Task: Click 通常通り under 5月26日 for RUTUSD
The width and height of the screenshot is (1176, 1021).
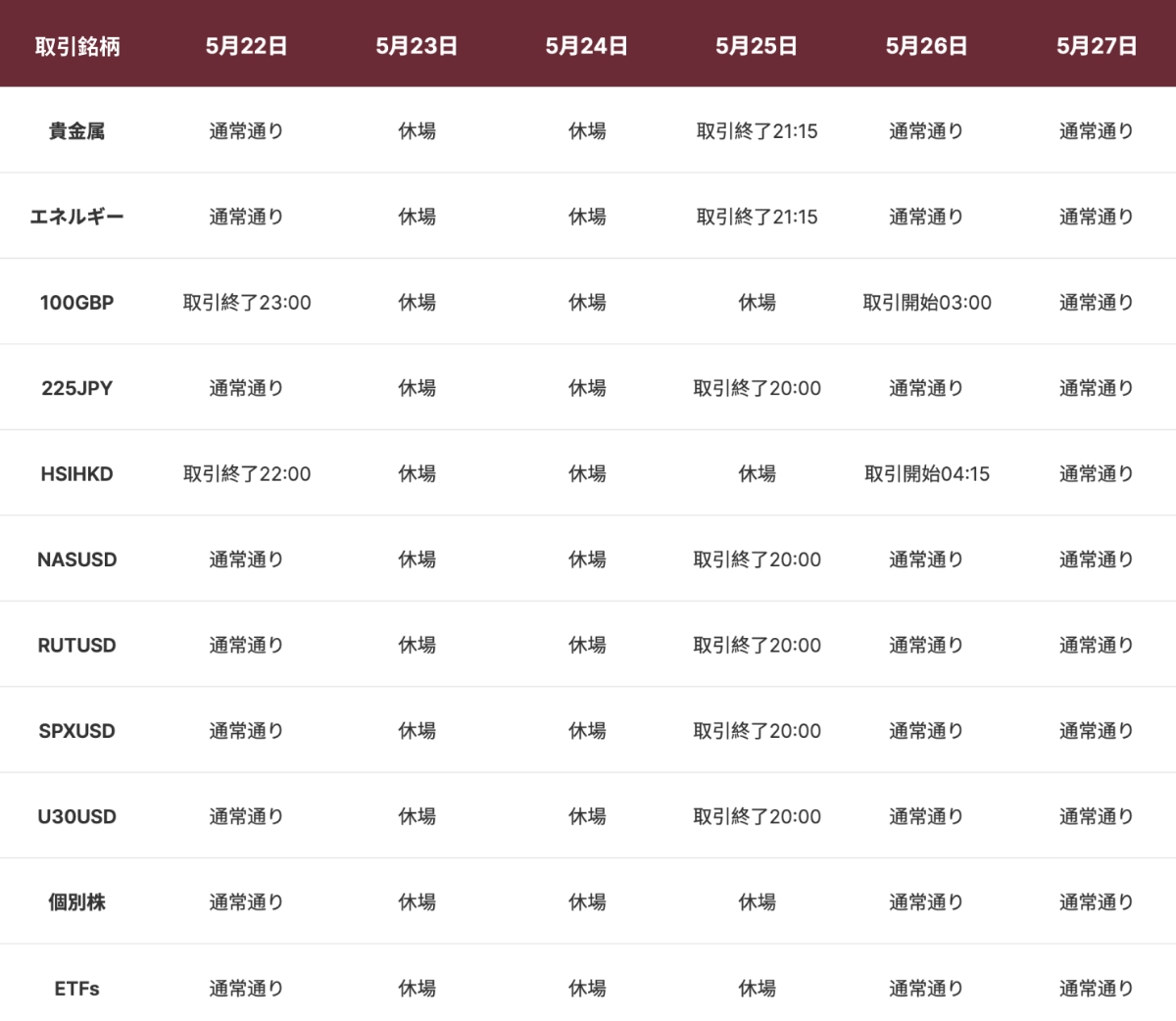Action: pos(927,646)
